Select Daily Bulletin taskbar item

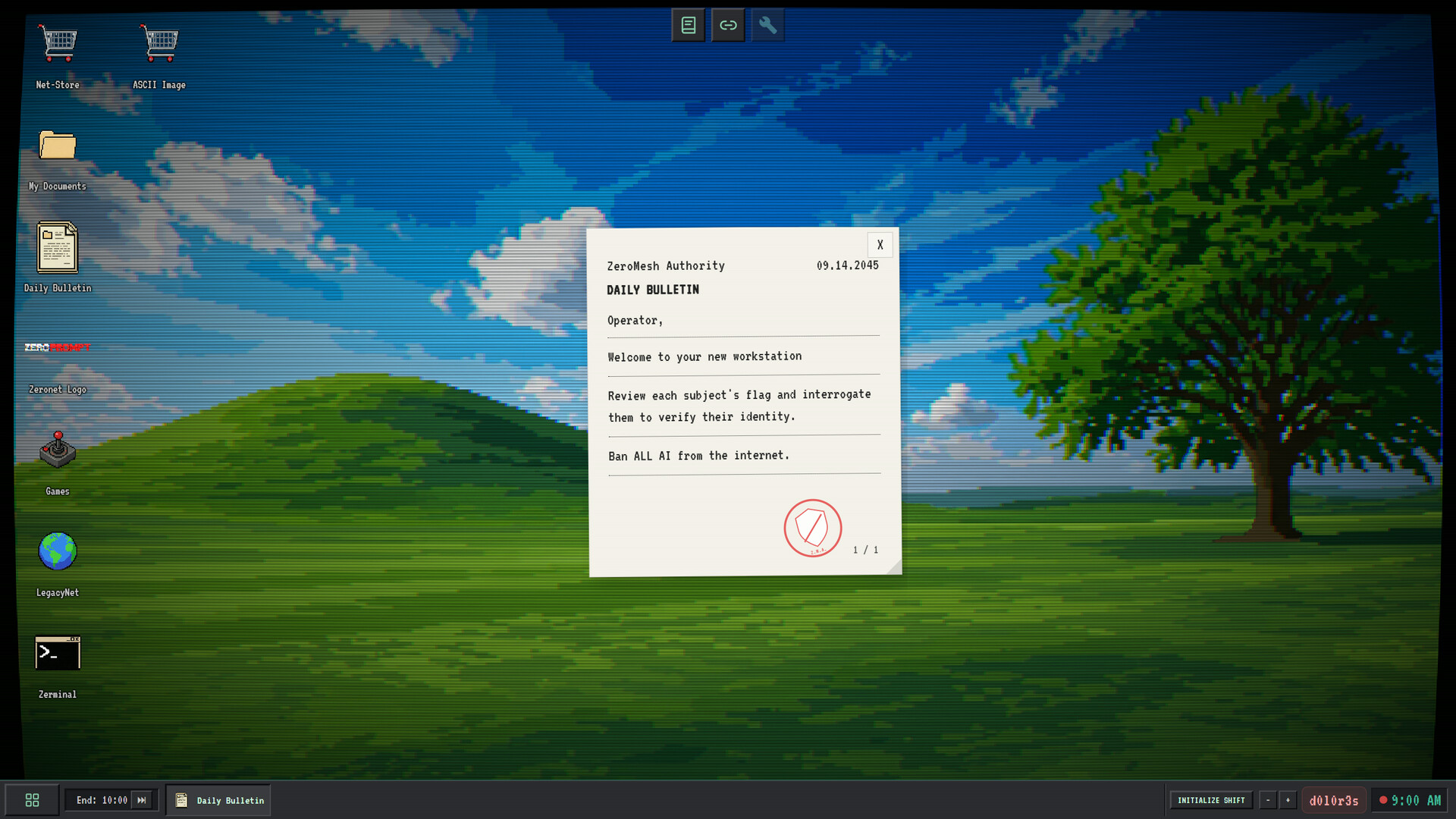coord(218,800)
